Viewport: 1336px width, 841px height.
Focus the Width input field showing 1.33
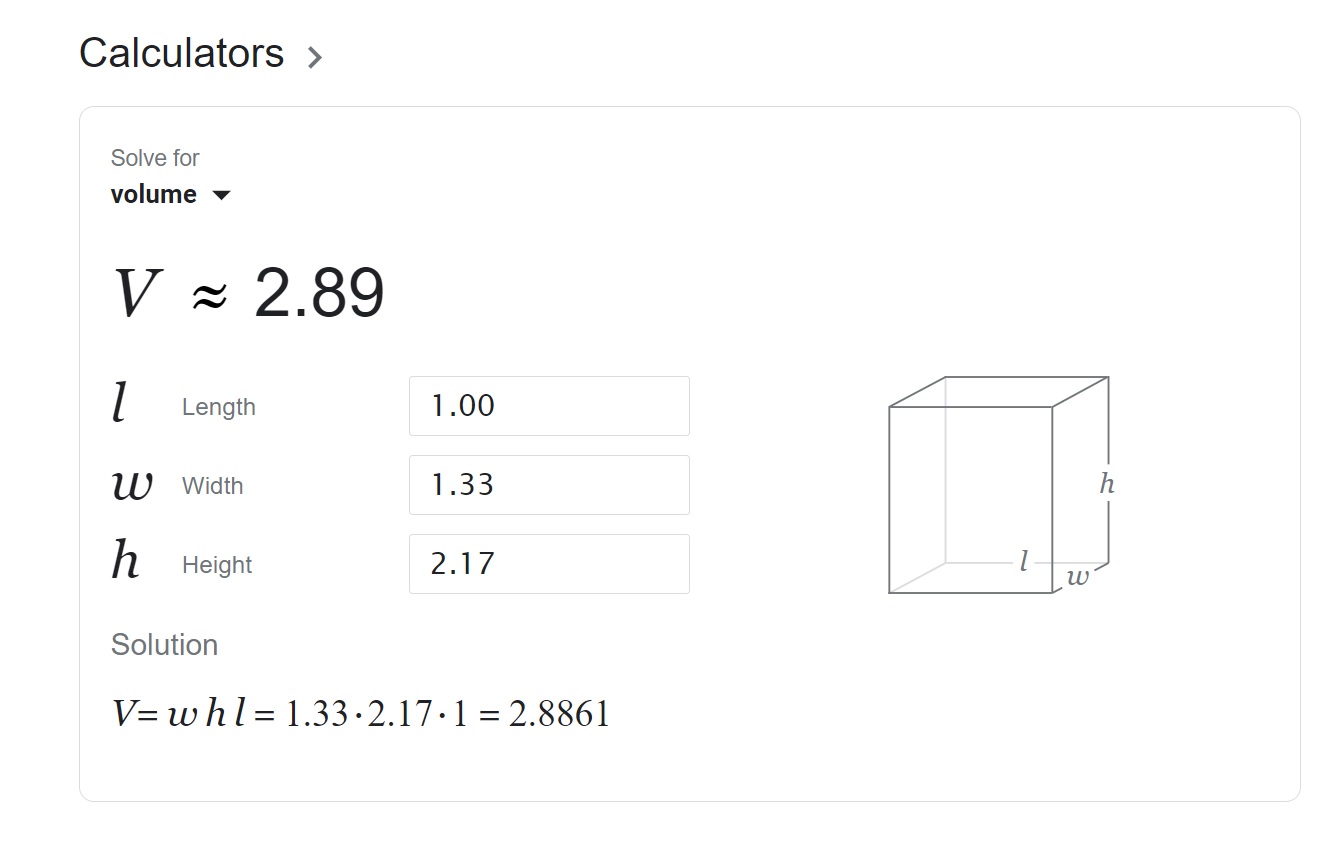548,485
